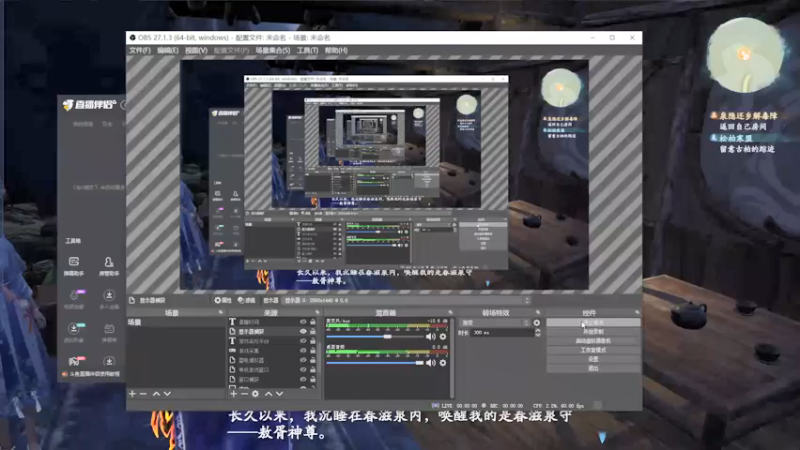Open transition properties gear icon
The height and width of the screenshot is (450, 800).
(x=537, y=323)
